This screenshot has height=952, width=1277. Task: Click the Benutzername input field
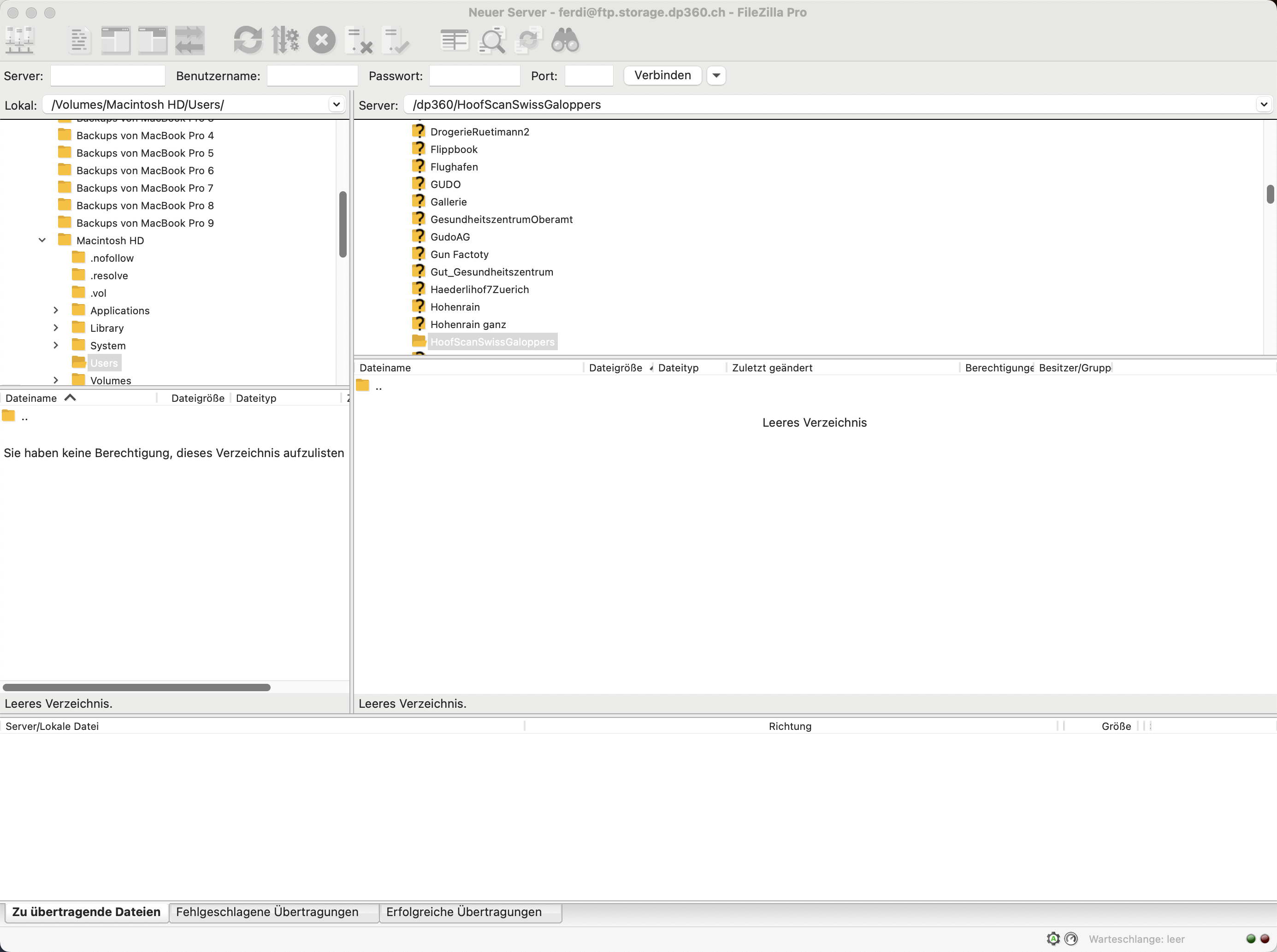click(x=312, y=76)
